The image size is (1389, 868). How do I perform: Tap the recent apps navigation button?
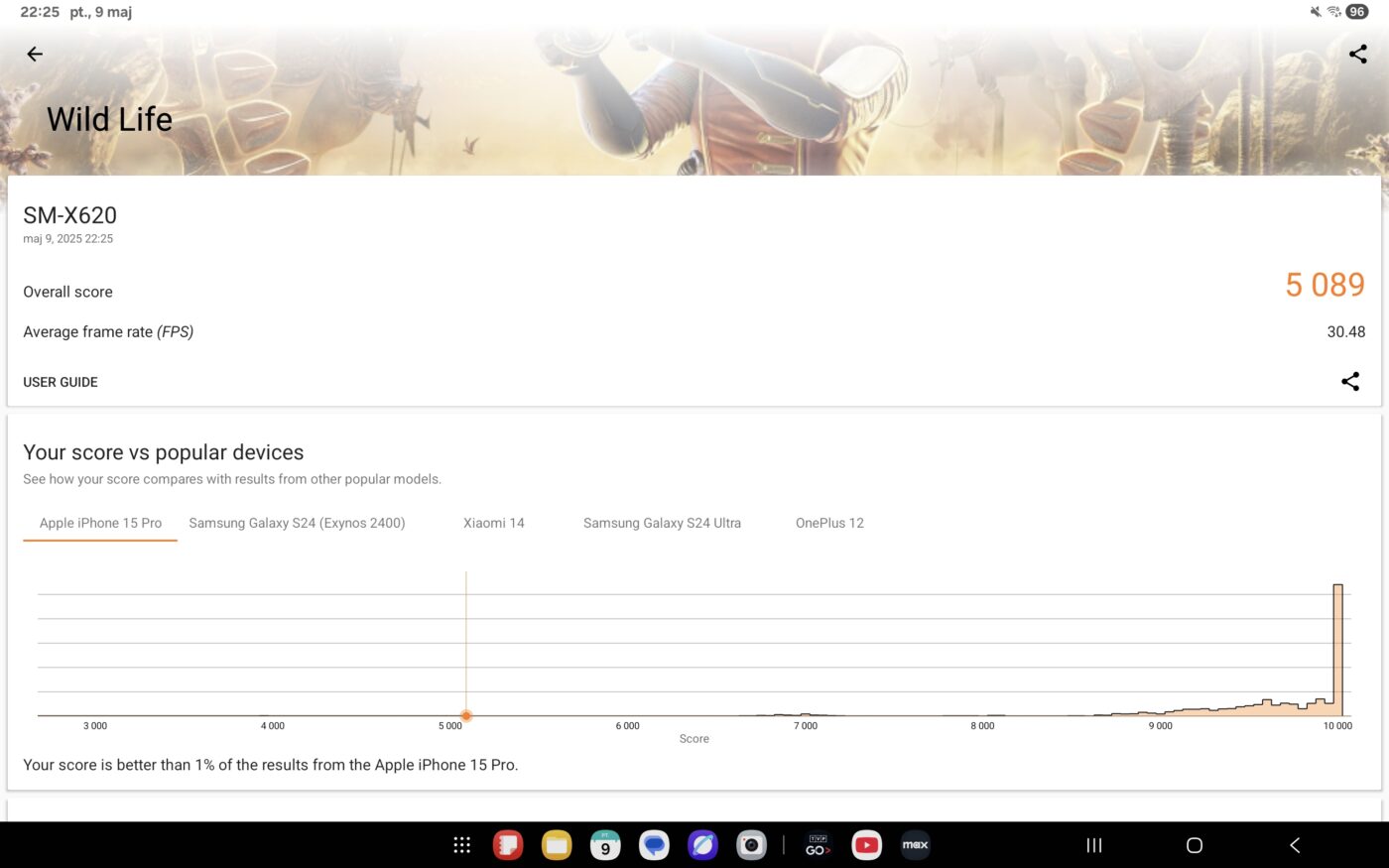(x=1094, y=845)
